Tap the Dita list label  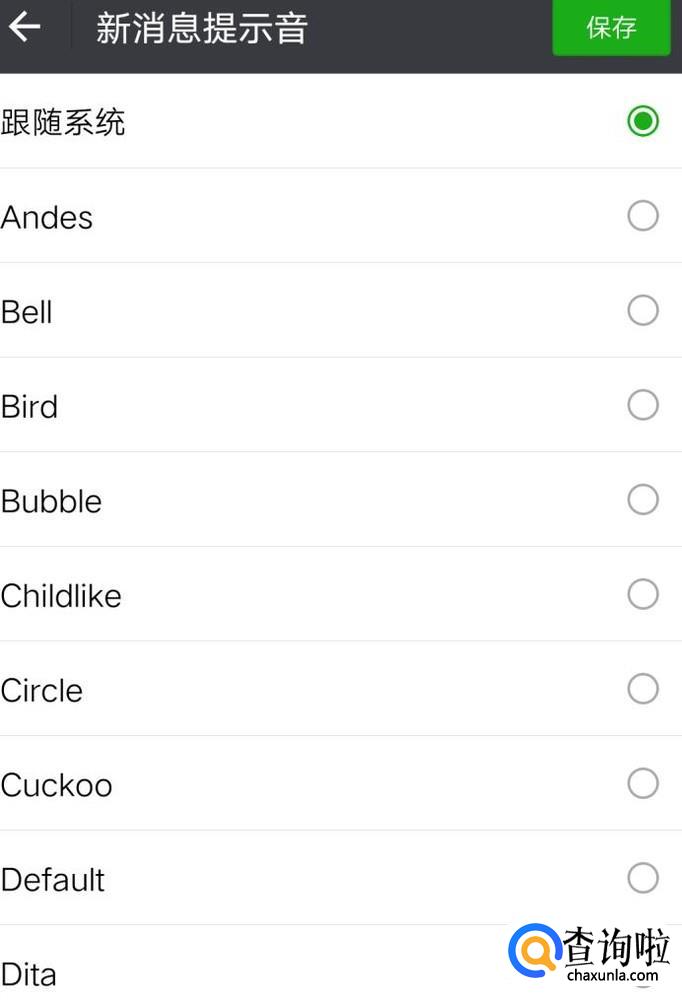coord(29,974)
